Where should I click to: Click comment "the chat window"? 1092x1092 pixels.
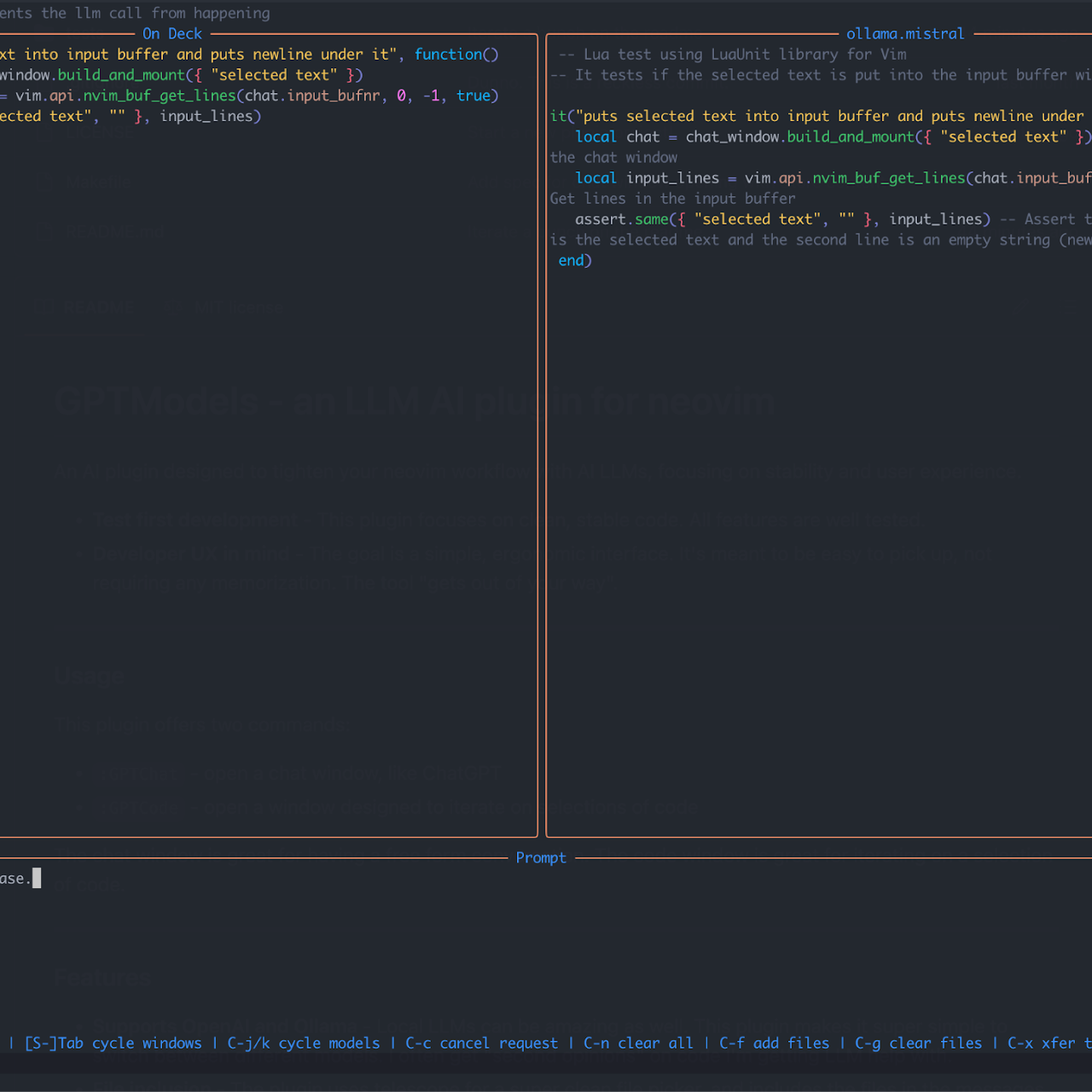614,158
